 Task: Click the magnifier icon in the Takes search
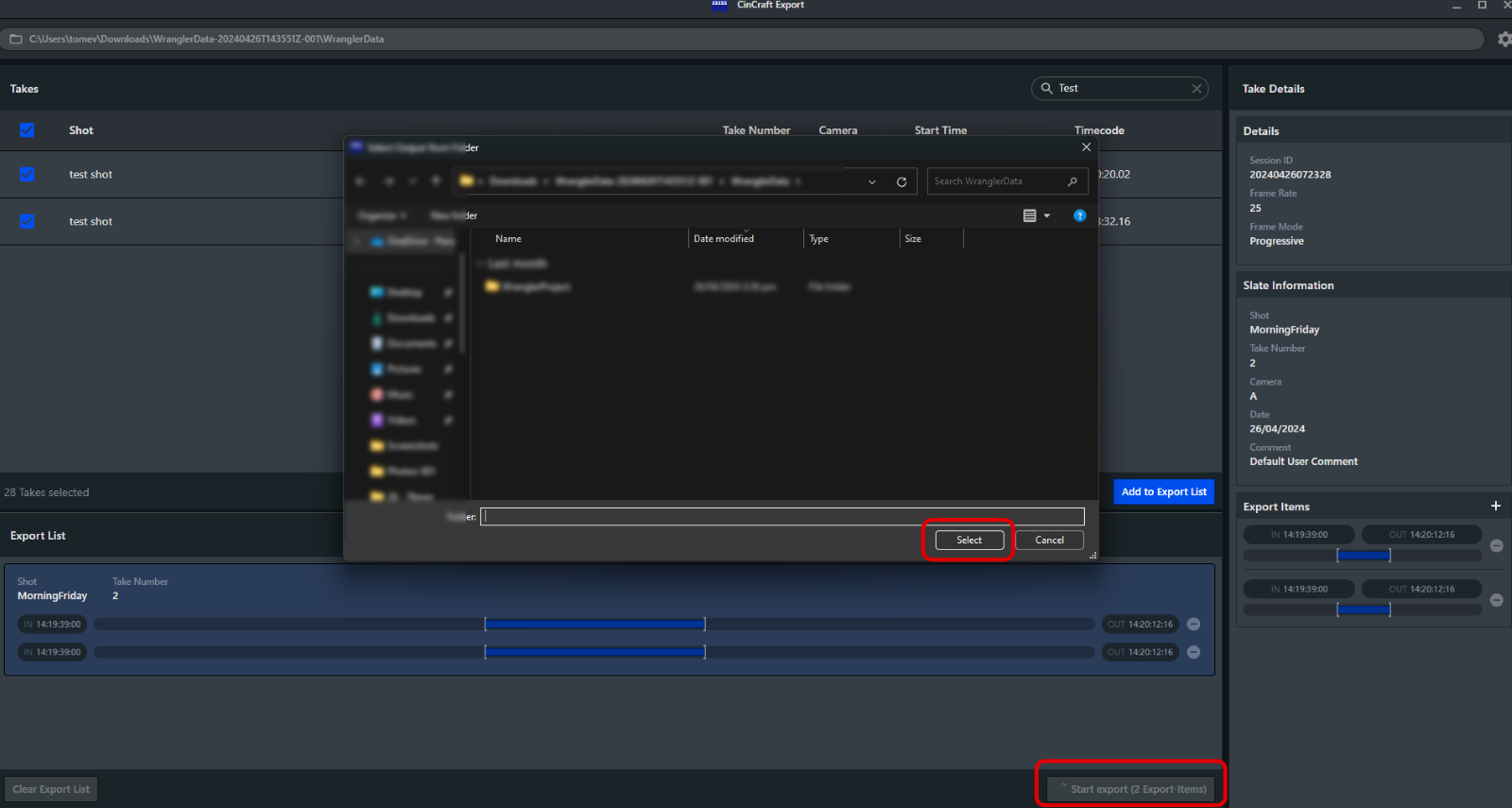click(x=1046, y=88)
